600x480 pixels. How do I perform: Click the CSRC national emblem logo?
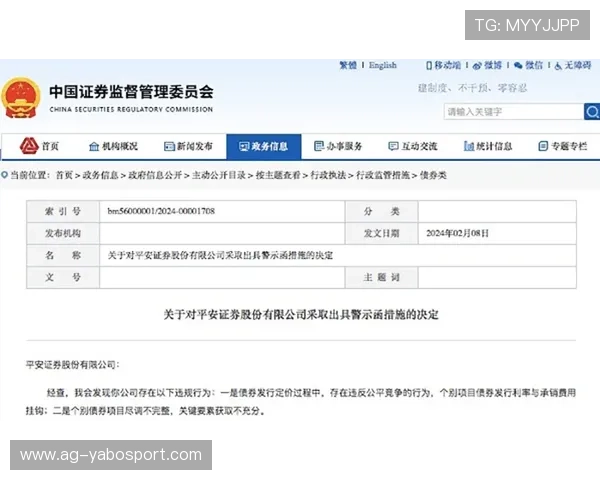click(x=21, y=98)
